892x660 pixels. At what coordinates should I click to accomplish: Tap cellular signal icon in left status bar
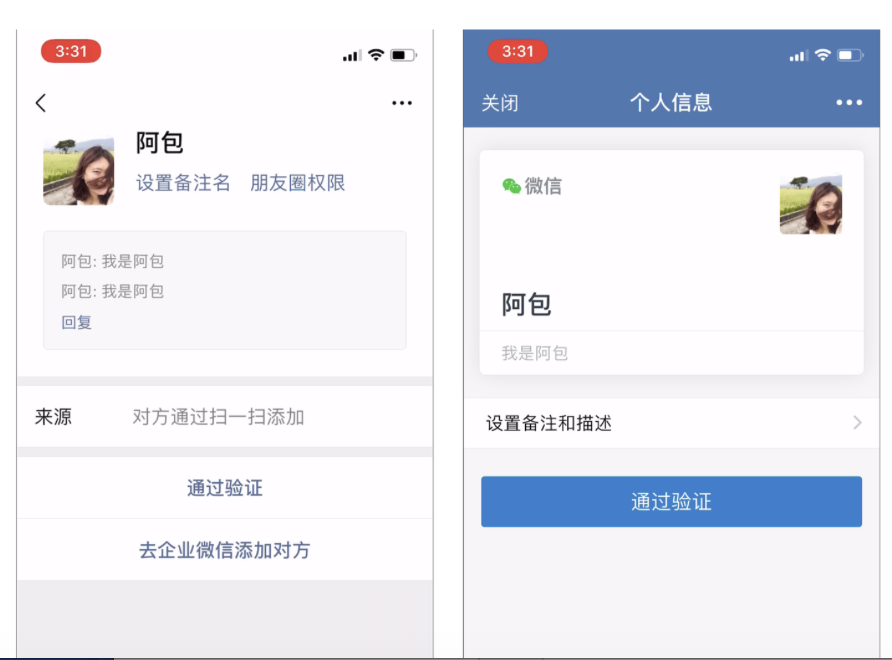(x=352, y=56)
